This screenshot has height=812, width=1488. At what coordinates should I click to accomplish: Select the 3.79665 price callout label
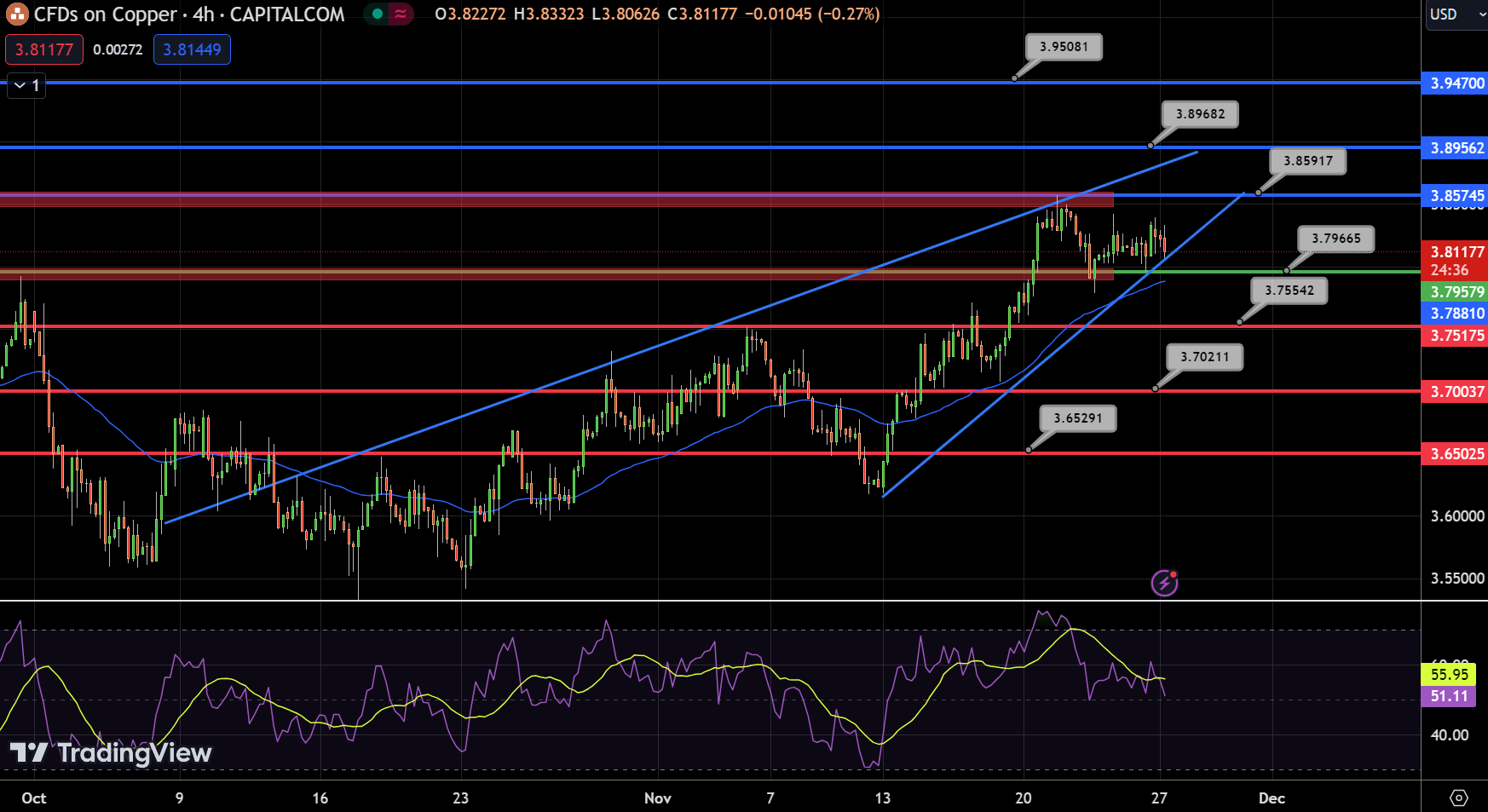point(1336,239)
